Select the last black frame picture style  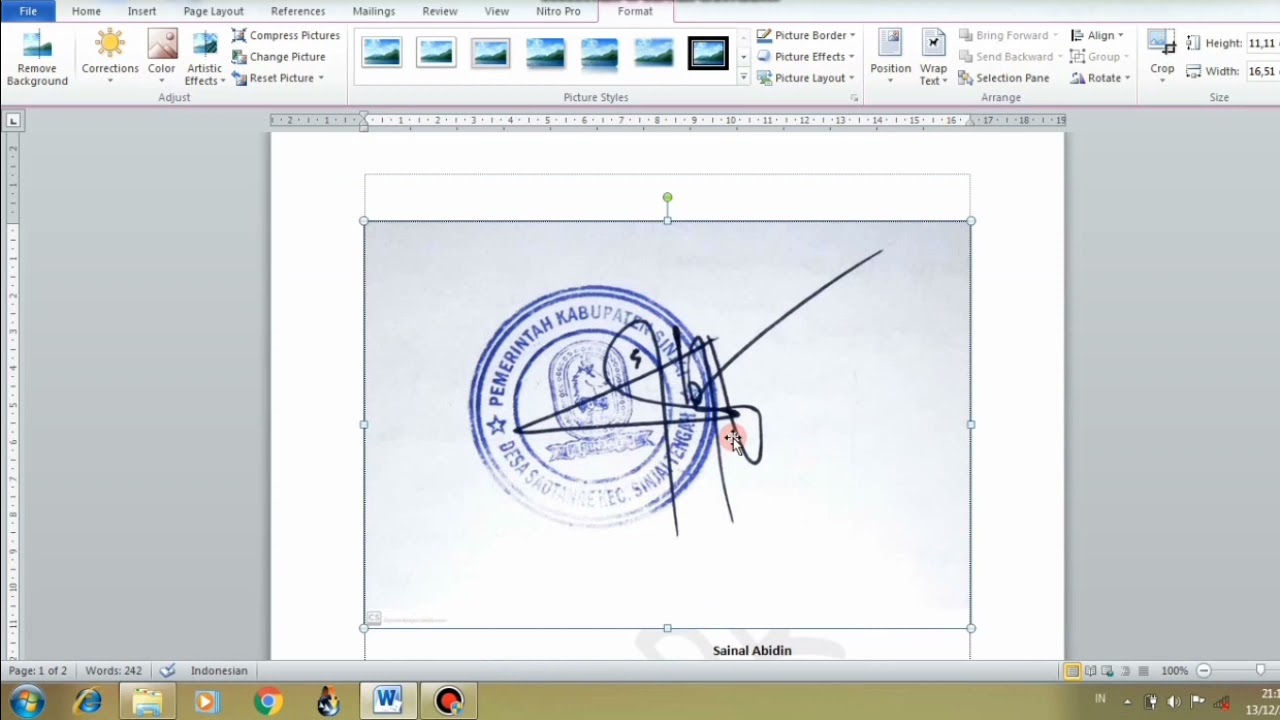pos(708,53)
